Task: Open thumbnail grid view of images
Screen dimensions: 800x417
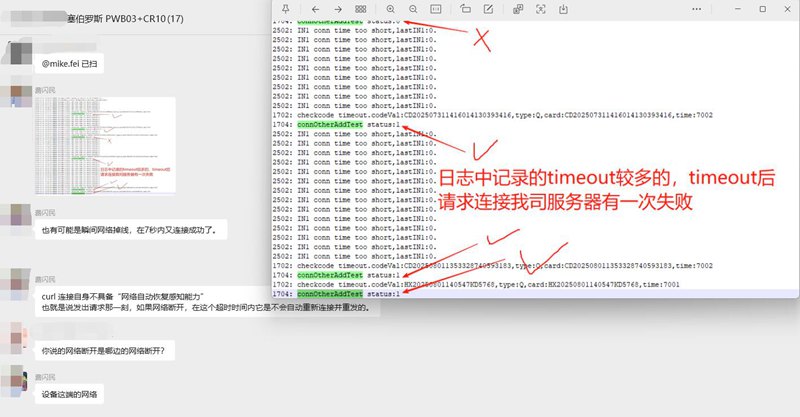Action: [361, 9]
